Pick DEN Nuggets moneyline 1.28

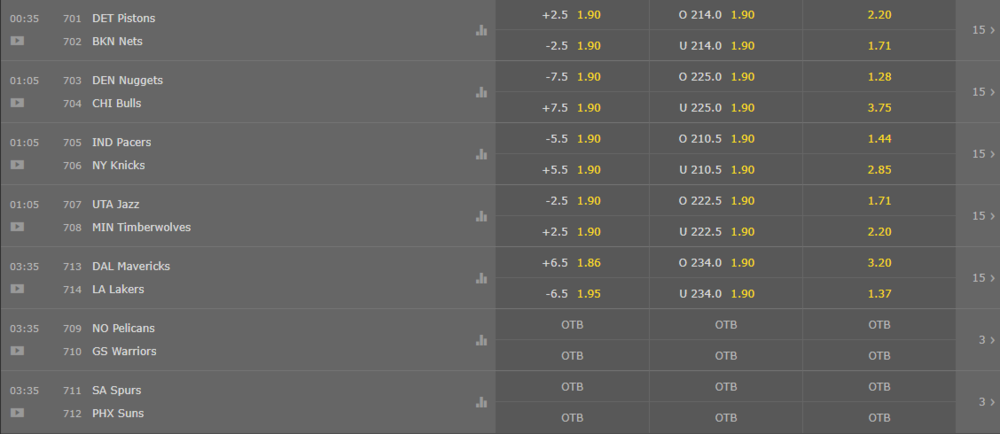(879, 76)
